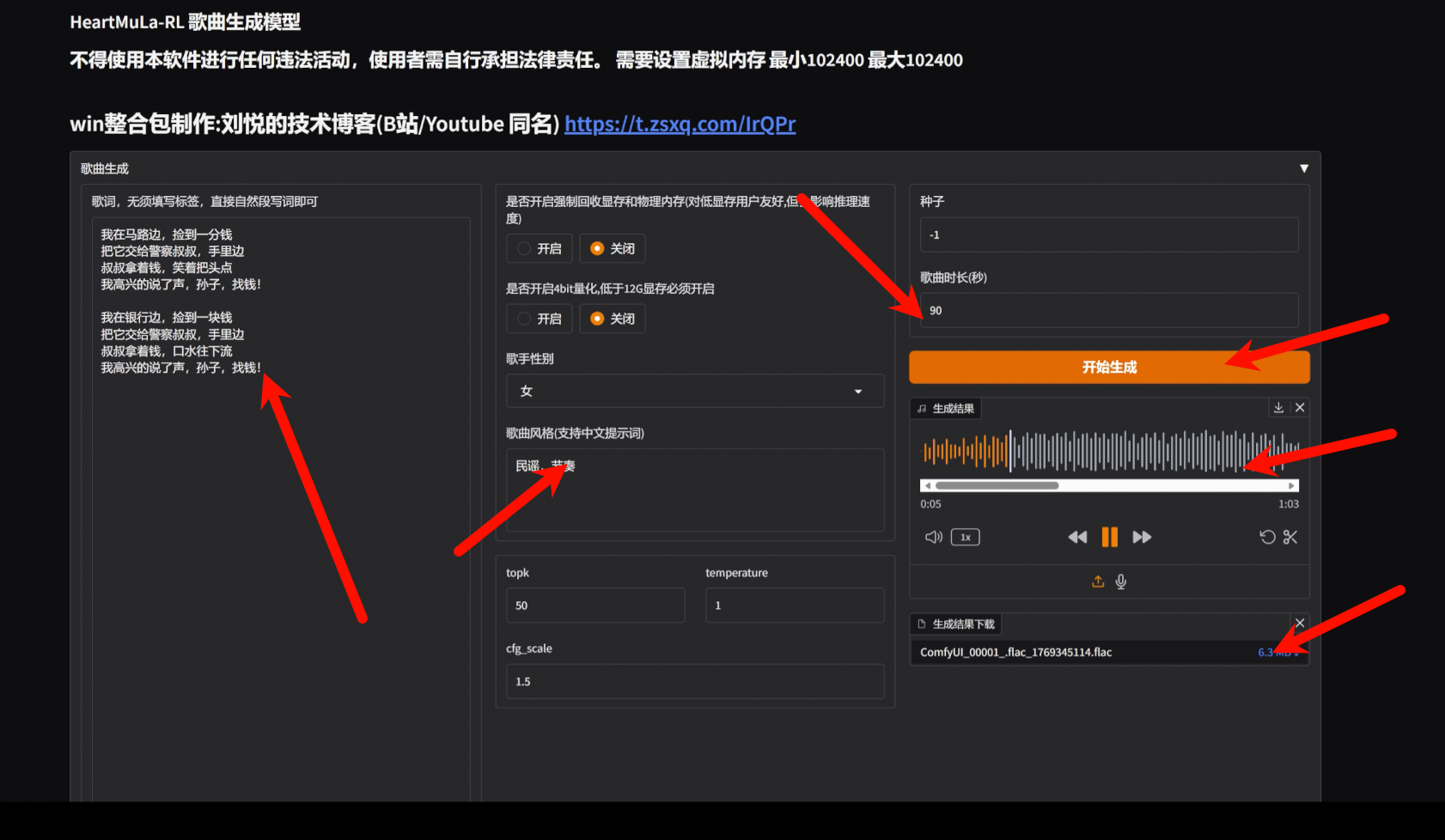Image resolution: width=1445 pixels, height=840 pixels.
Task: Pause the generated audio playback
Action: (1109, 538)
